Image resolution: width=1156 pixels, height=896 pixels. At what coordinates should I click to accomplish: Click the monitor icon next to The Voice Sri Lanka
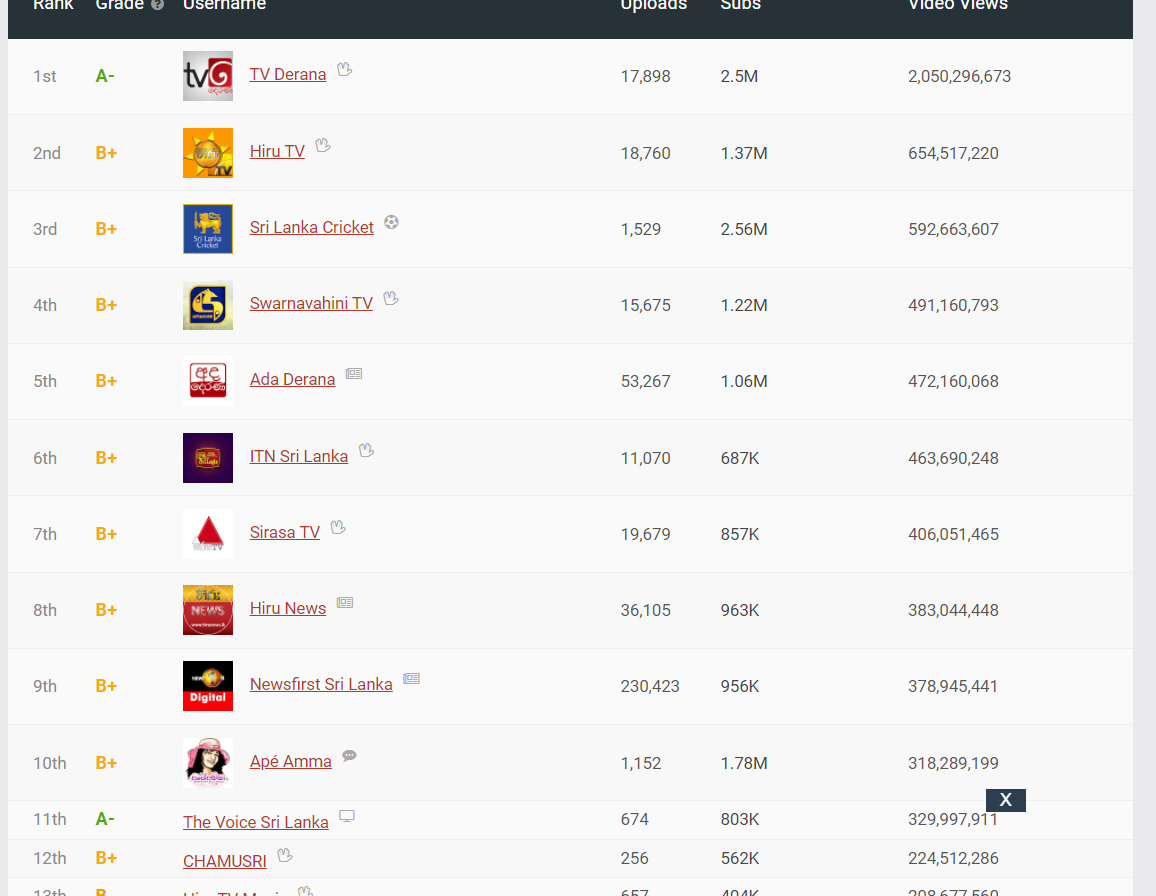347,816
